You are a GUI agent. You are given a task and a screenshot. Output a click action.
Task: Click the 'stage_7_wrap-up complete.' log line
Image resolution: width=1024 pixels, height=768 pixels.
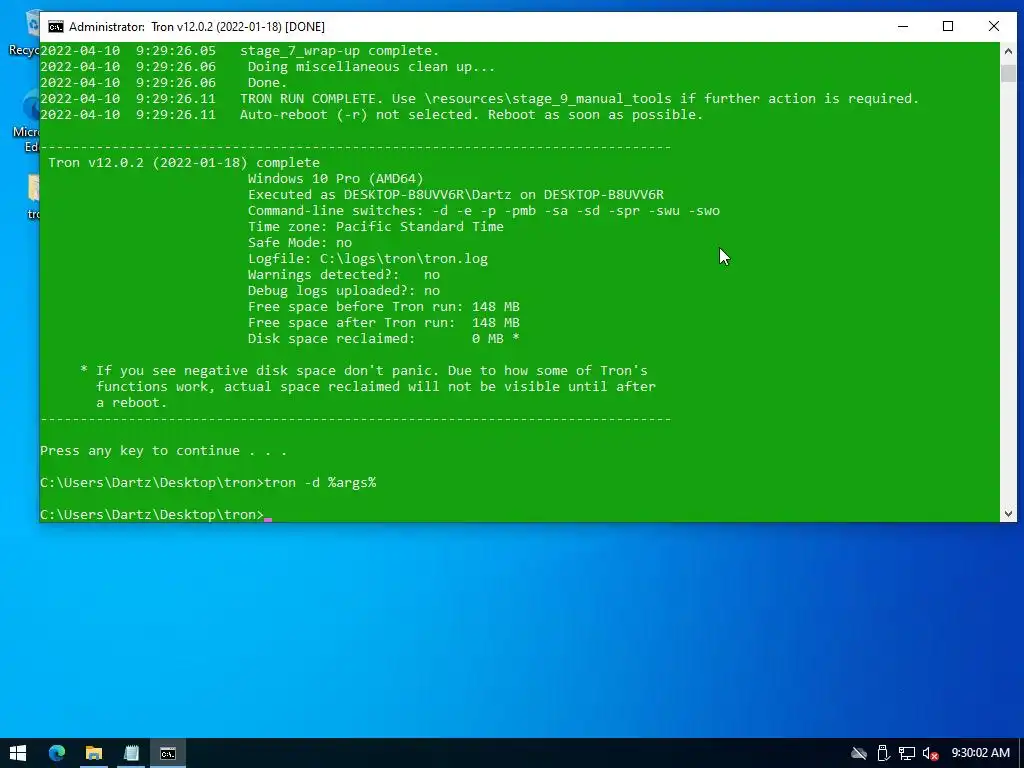pyautogui.click(x=240, y=51)
